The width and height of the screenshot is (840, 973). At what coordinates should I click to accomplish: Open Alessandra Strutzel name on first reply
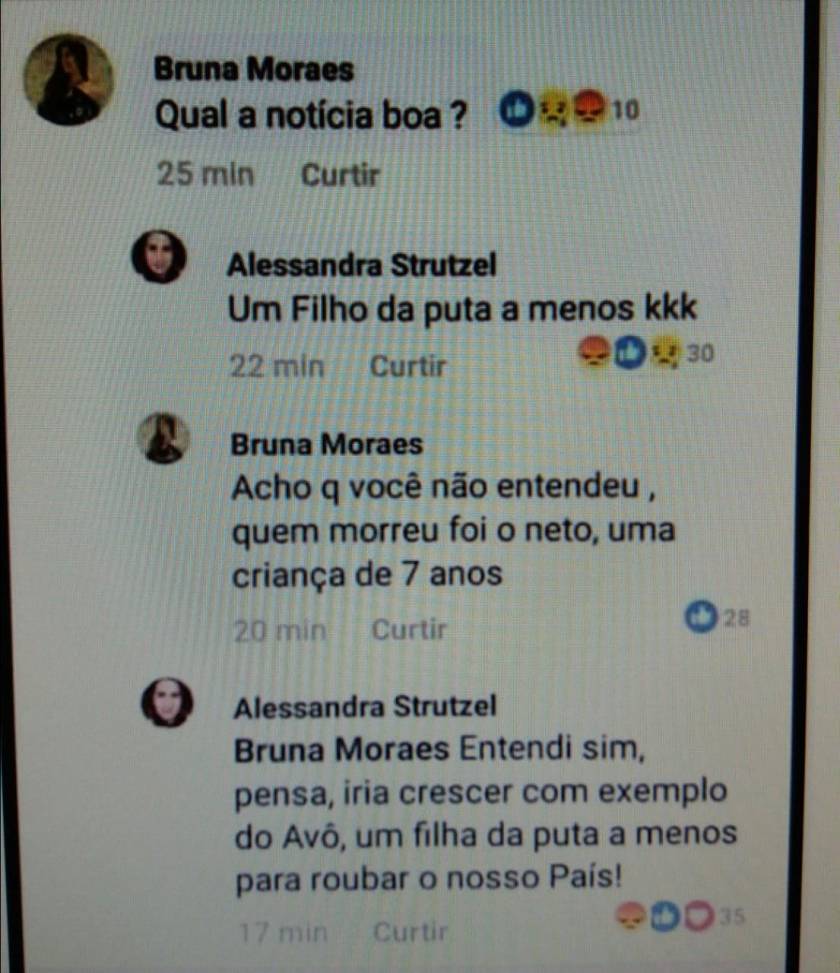point(362,265)
